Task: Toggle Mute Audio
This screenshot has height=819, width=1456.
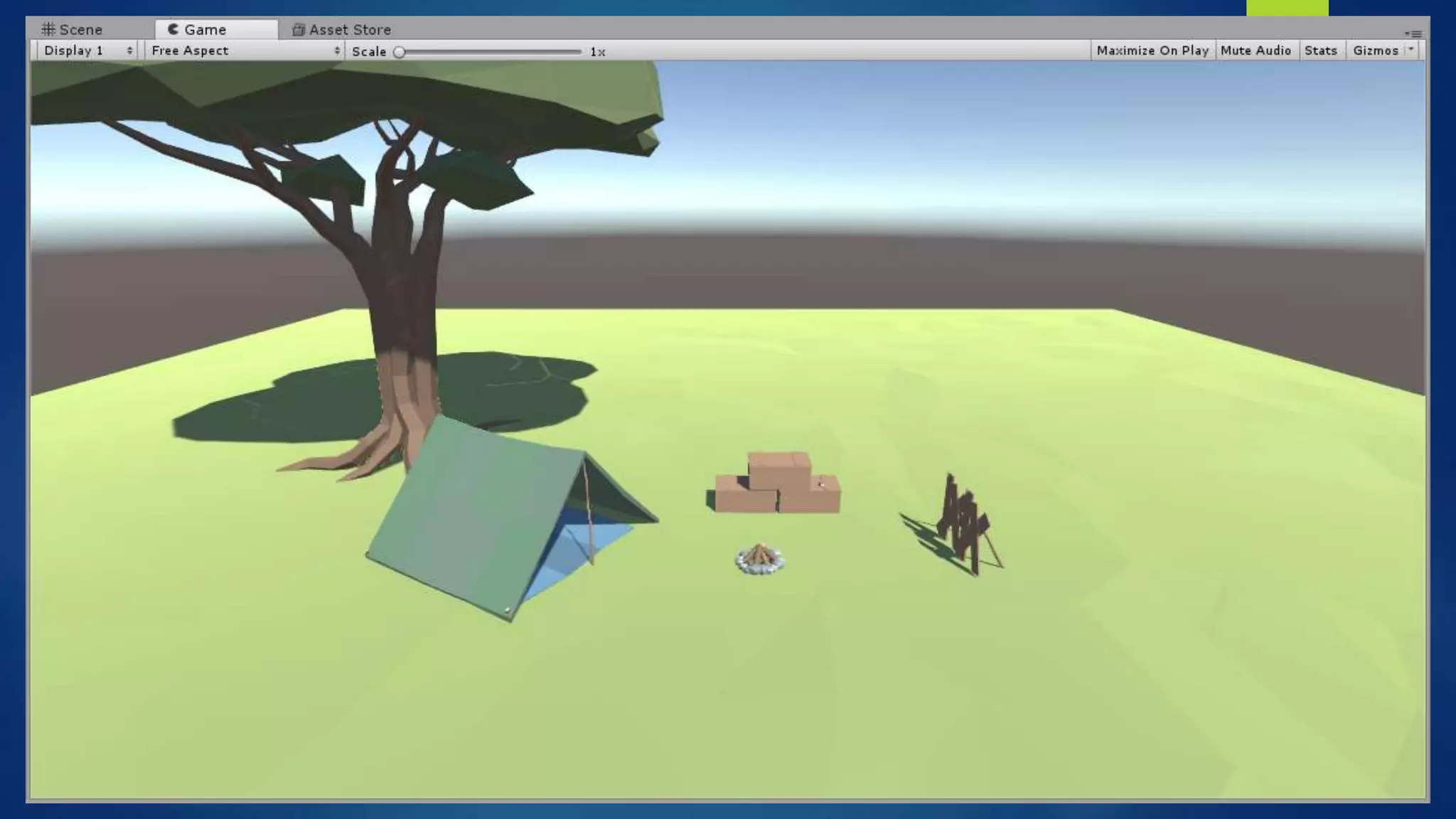Action: point(1256,50)
